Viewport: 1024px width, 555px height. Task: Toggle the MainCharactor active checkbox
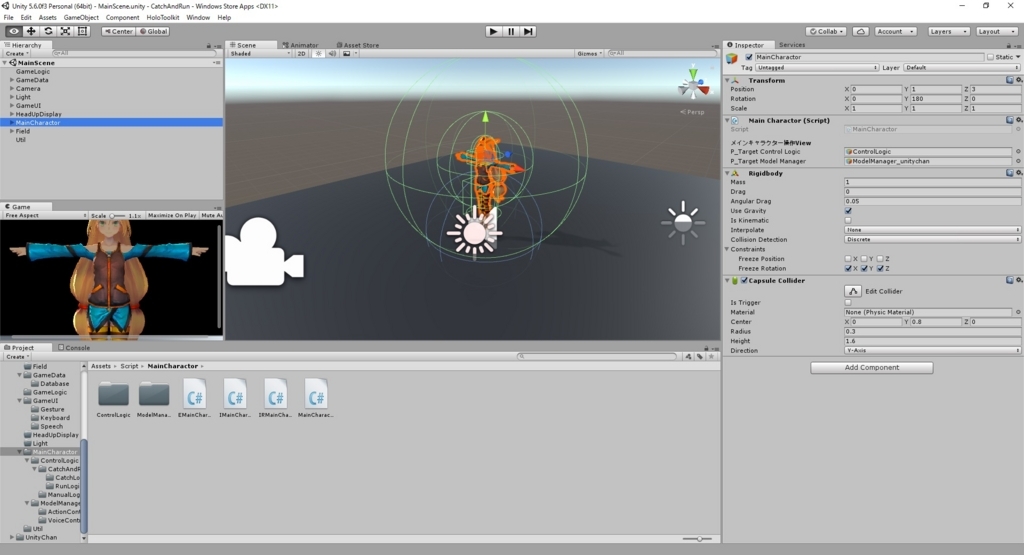(749, 57)
